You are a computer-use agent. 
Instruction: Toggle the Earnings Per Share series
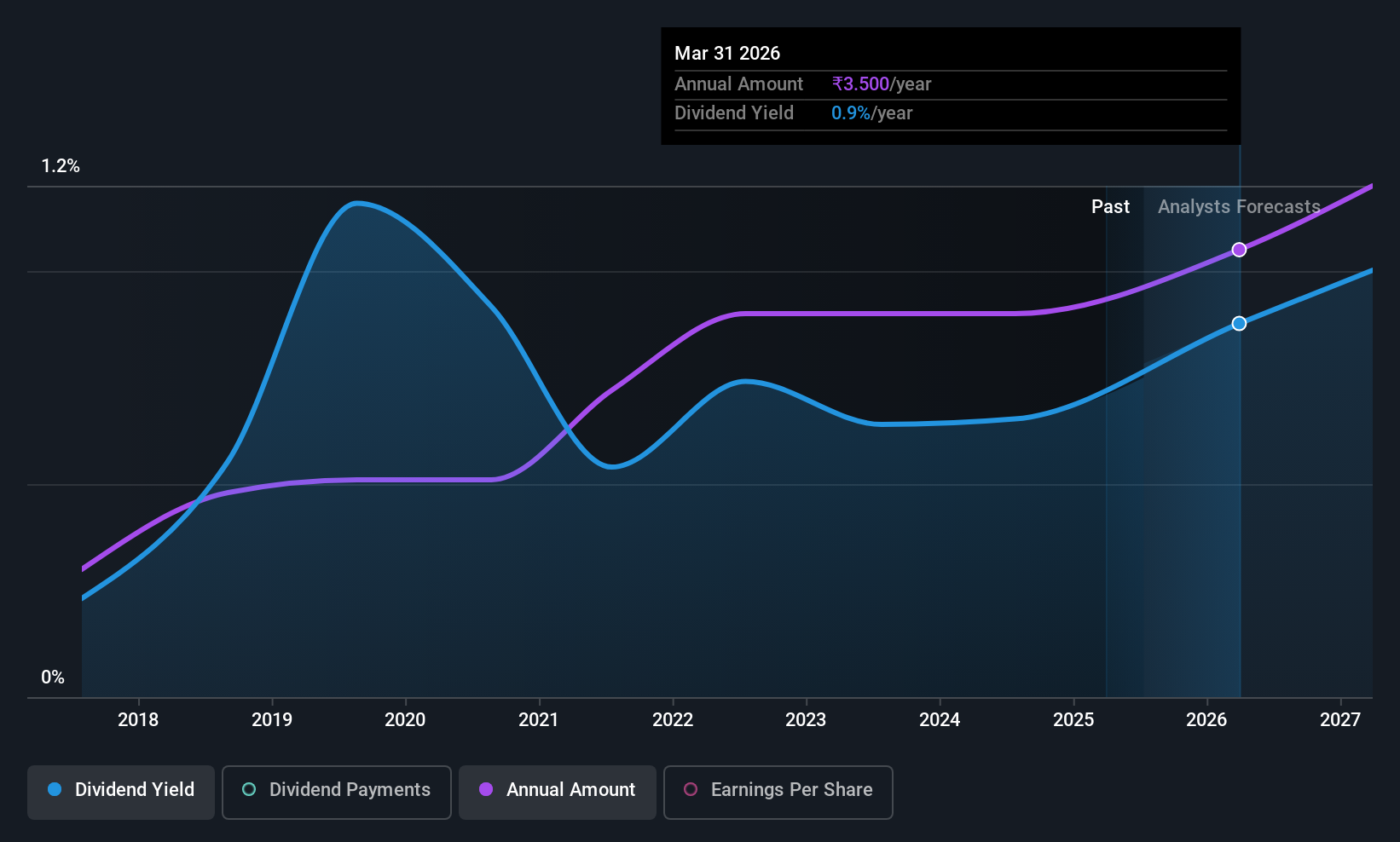[778, 793]
